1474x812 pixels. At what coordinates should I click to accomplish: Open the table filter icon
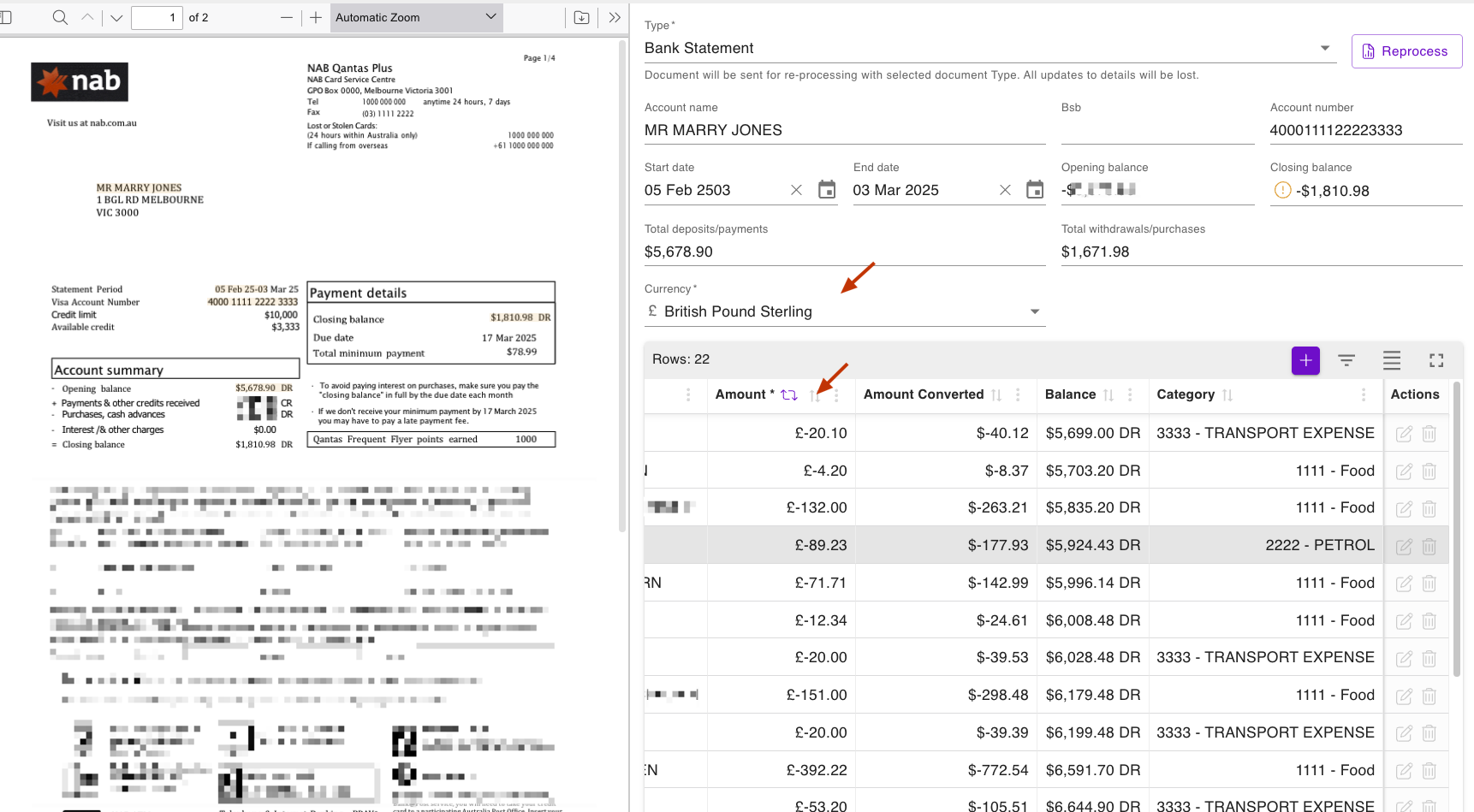point(1346,360)
